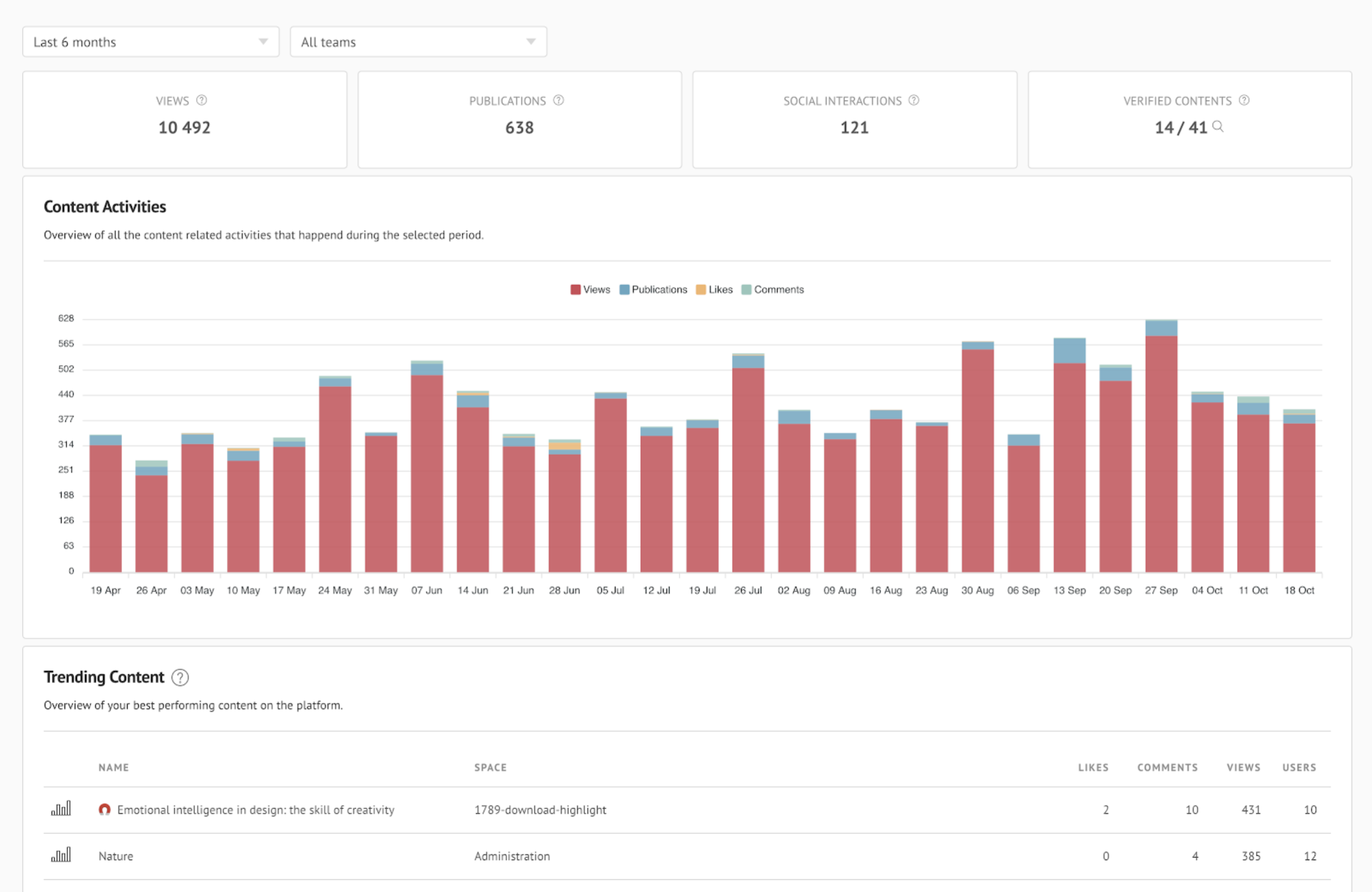Click the help icon next to VERIFIED CONTENTS
Viewport: 1372px width, 892px height.
point(1245,101)
